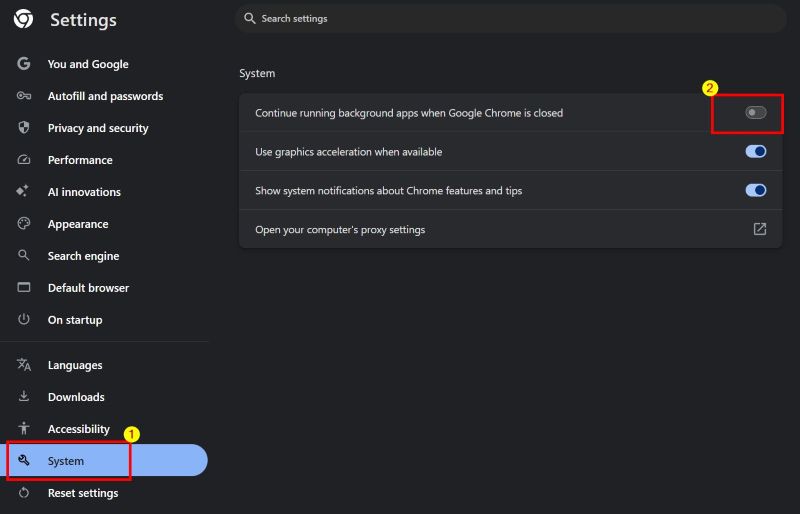Open the Search engine settings page
This screenshot has height=514, width=800.
[83, 256]
